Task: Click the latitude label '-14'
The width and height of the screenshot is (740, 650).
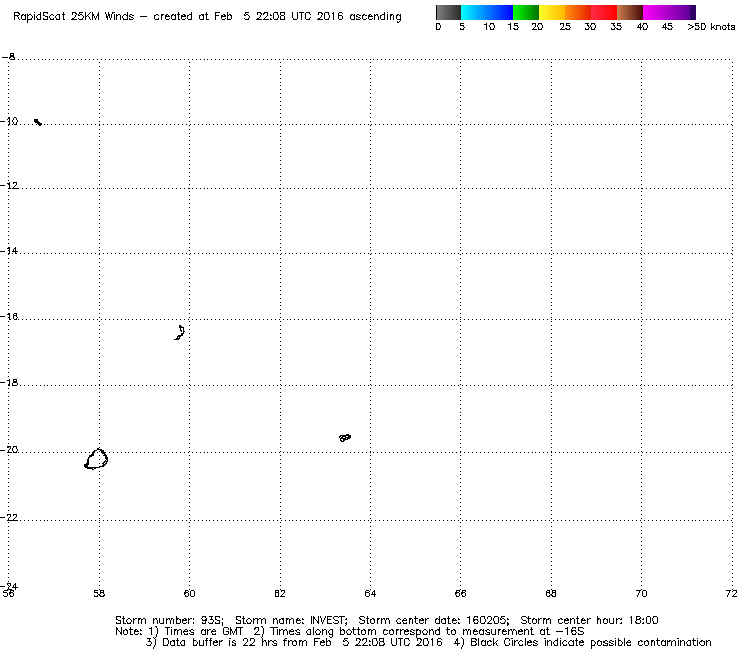Action: pos(9,251)
